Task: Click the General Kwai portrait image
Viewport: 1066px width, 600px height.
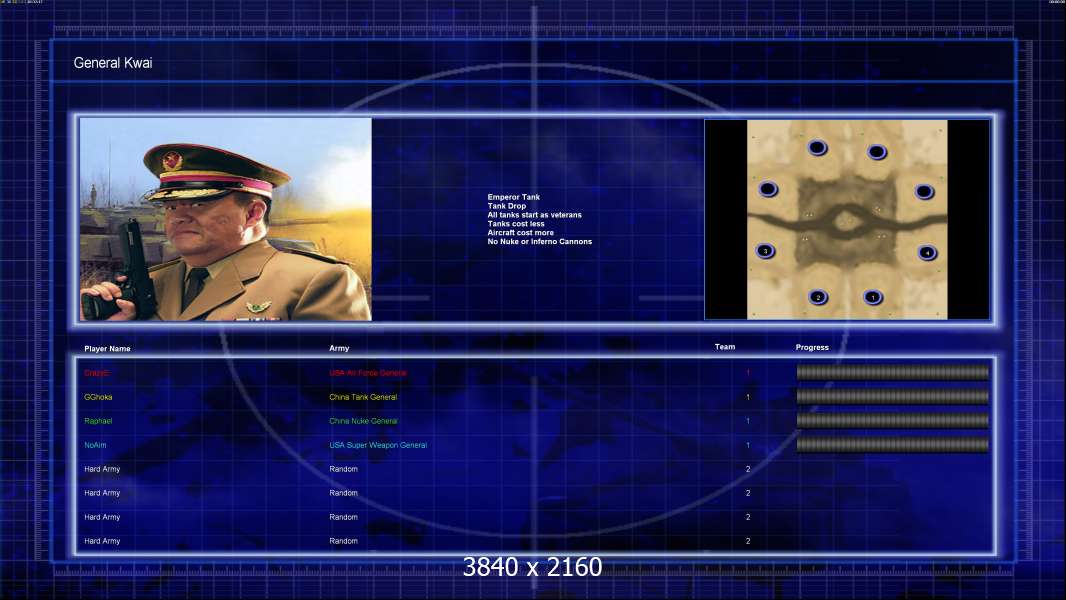Action: [x=226, y=219]
